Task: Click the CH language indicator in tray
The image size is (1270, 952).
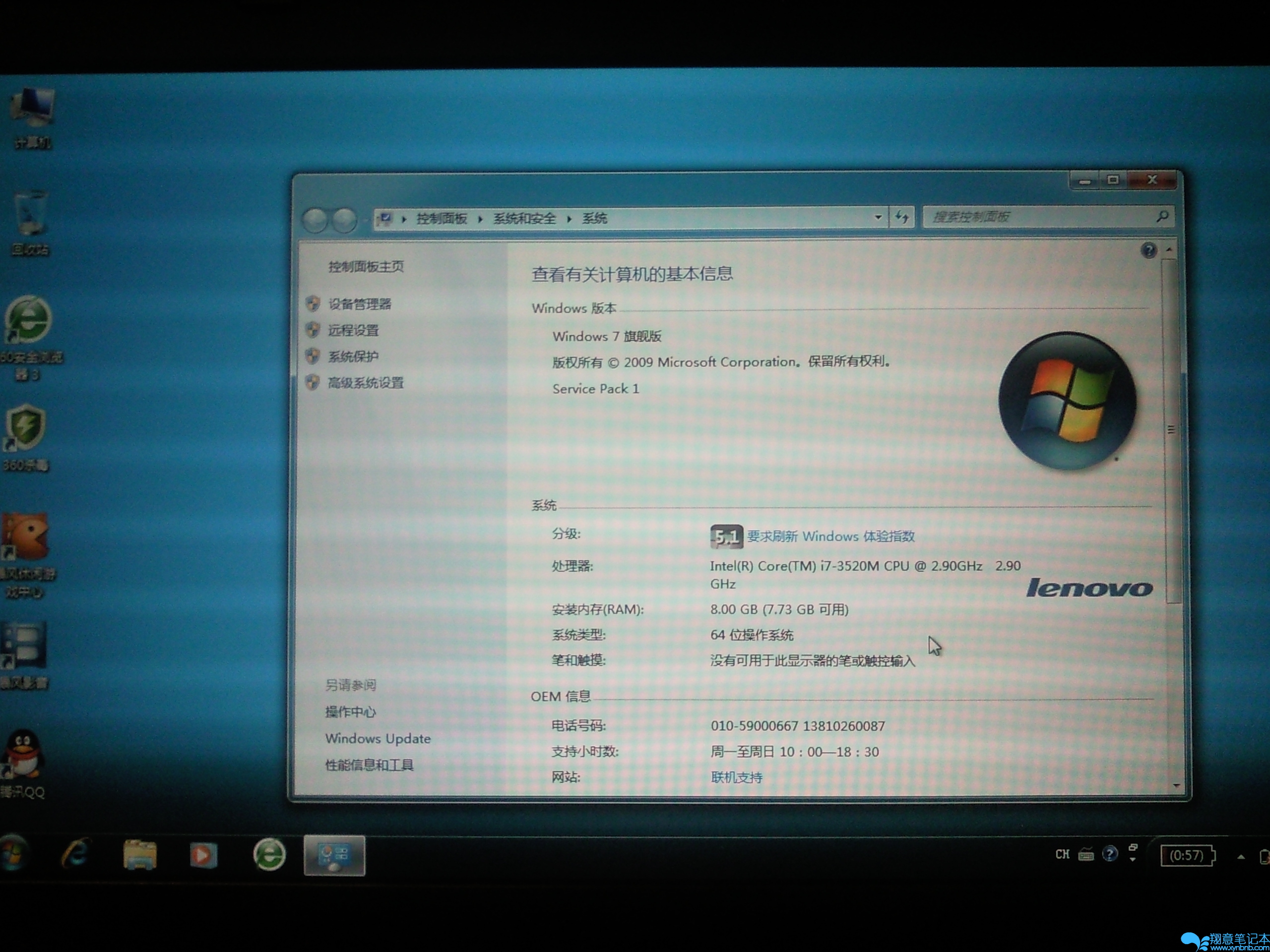Action: tap(1062, 854)
